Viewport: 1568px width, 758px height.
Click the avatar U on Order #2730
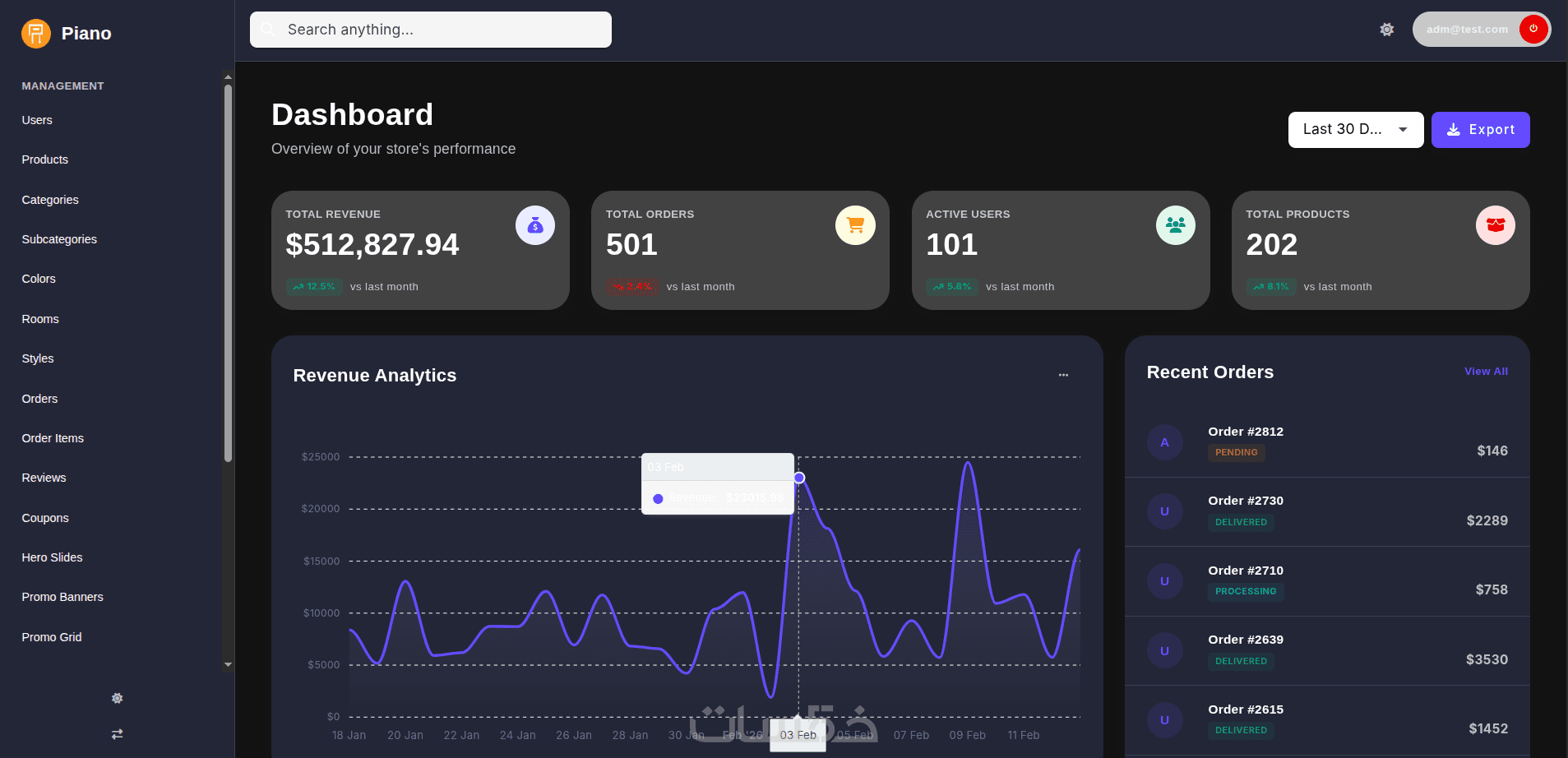click(1164, 511)
